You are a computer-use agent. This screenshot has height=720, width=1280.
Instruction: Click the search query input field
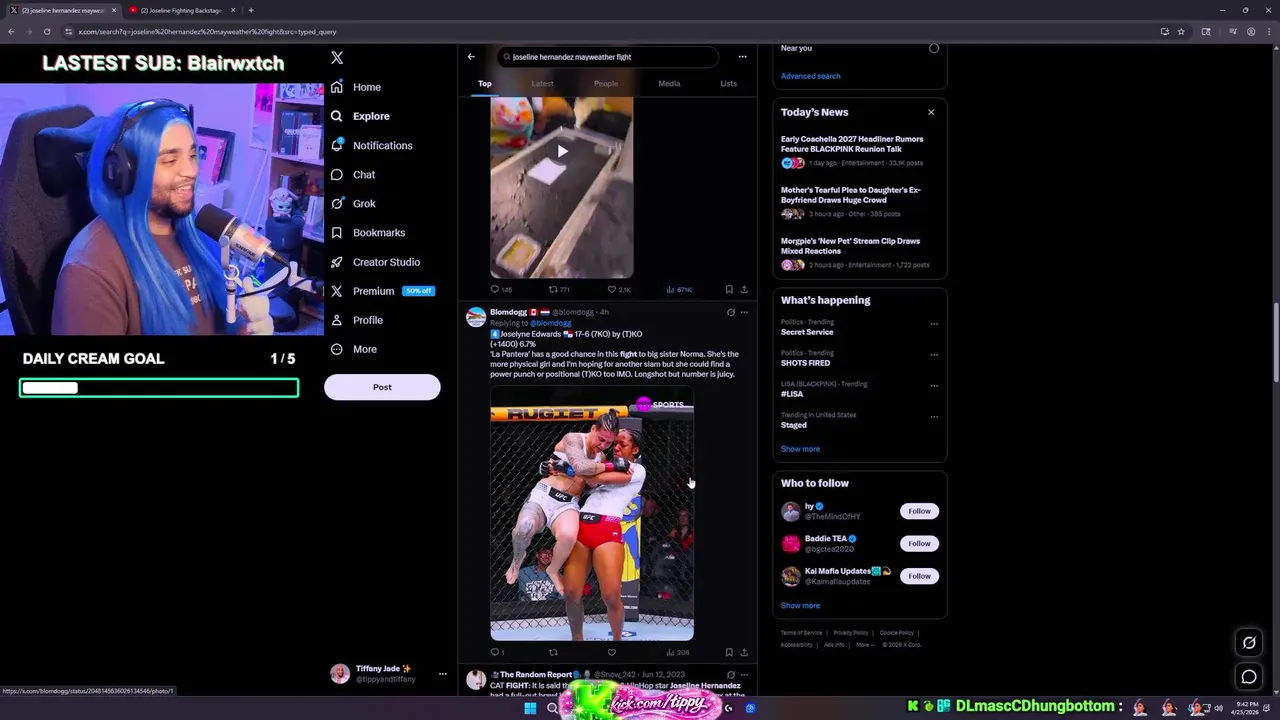tap(607, 57)
